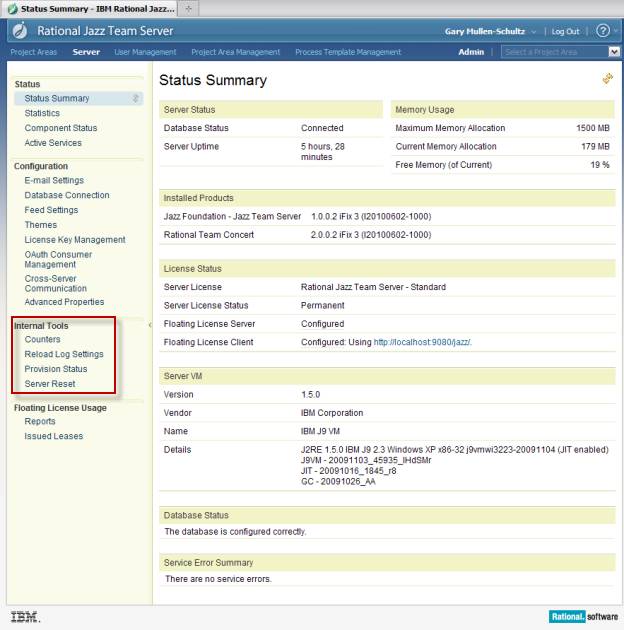Click Jazz Foundation version 1.0.0.2 iFix 3

pyautogui.click(x=371, y=217)
